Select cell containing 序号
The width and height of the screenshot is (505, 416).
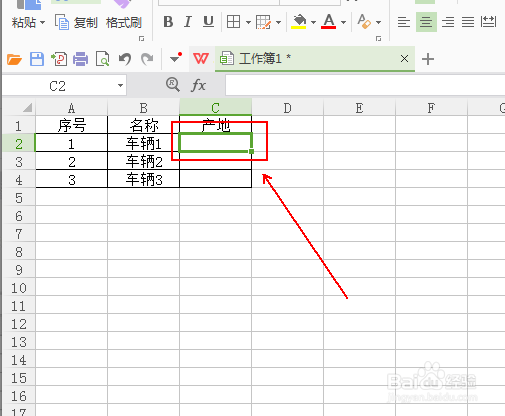click(x=72, y=125)
